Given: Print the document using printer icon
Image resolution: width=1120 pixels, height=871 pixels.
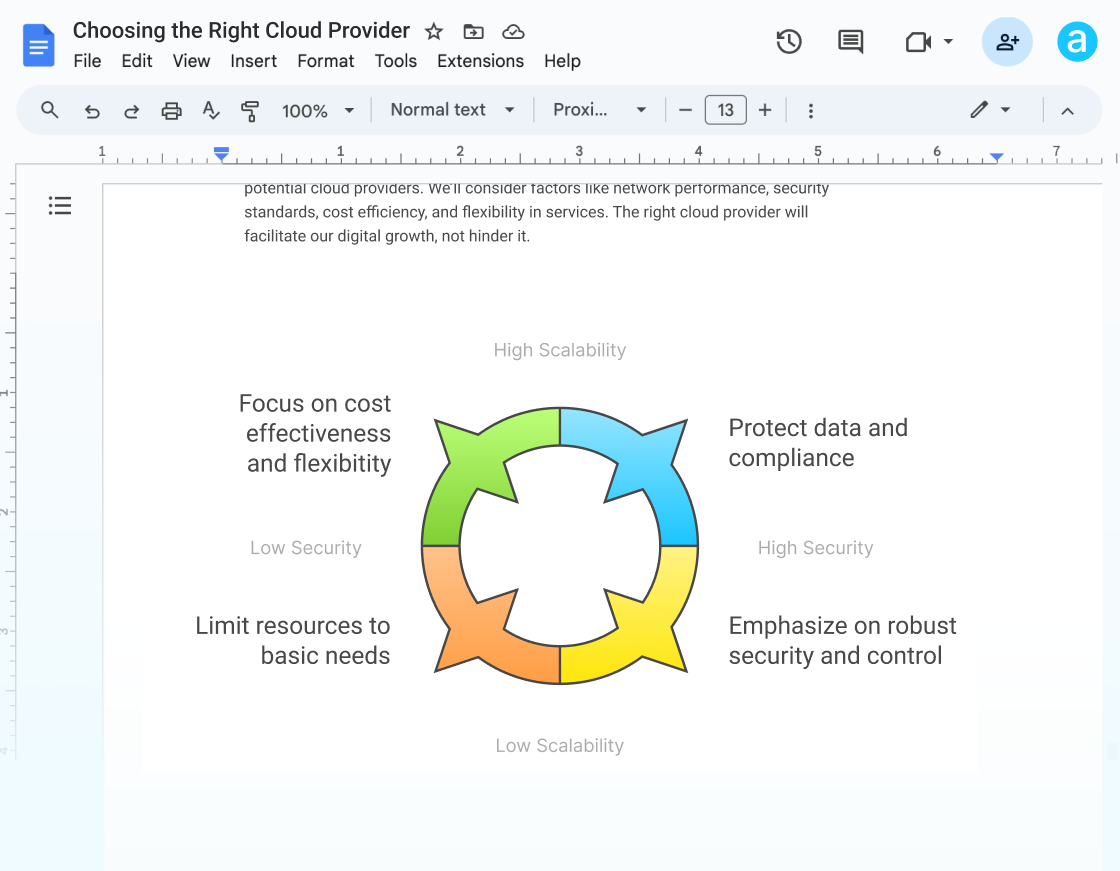Looking at the screenshot, I should pos(172,110).
